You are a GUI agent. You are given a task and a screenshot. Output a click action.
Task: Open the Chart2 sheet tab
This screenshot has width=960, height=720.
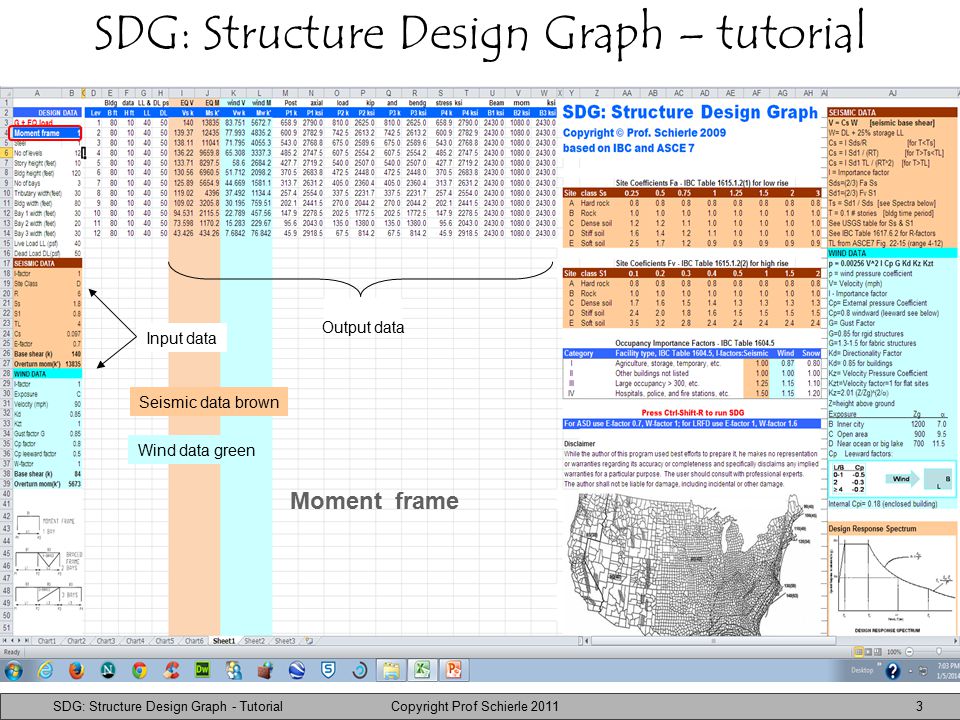(77, 641)
